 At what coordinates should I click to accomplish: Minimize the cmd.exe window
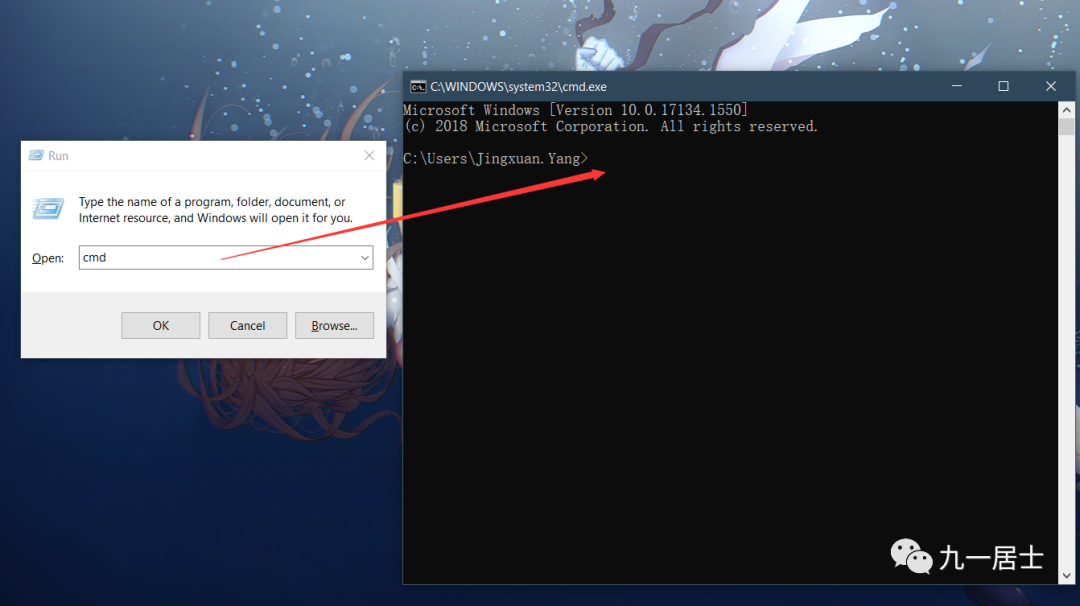click(957, 86)
